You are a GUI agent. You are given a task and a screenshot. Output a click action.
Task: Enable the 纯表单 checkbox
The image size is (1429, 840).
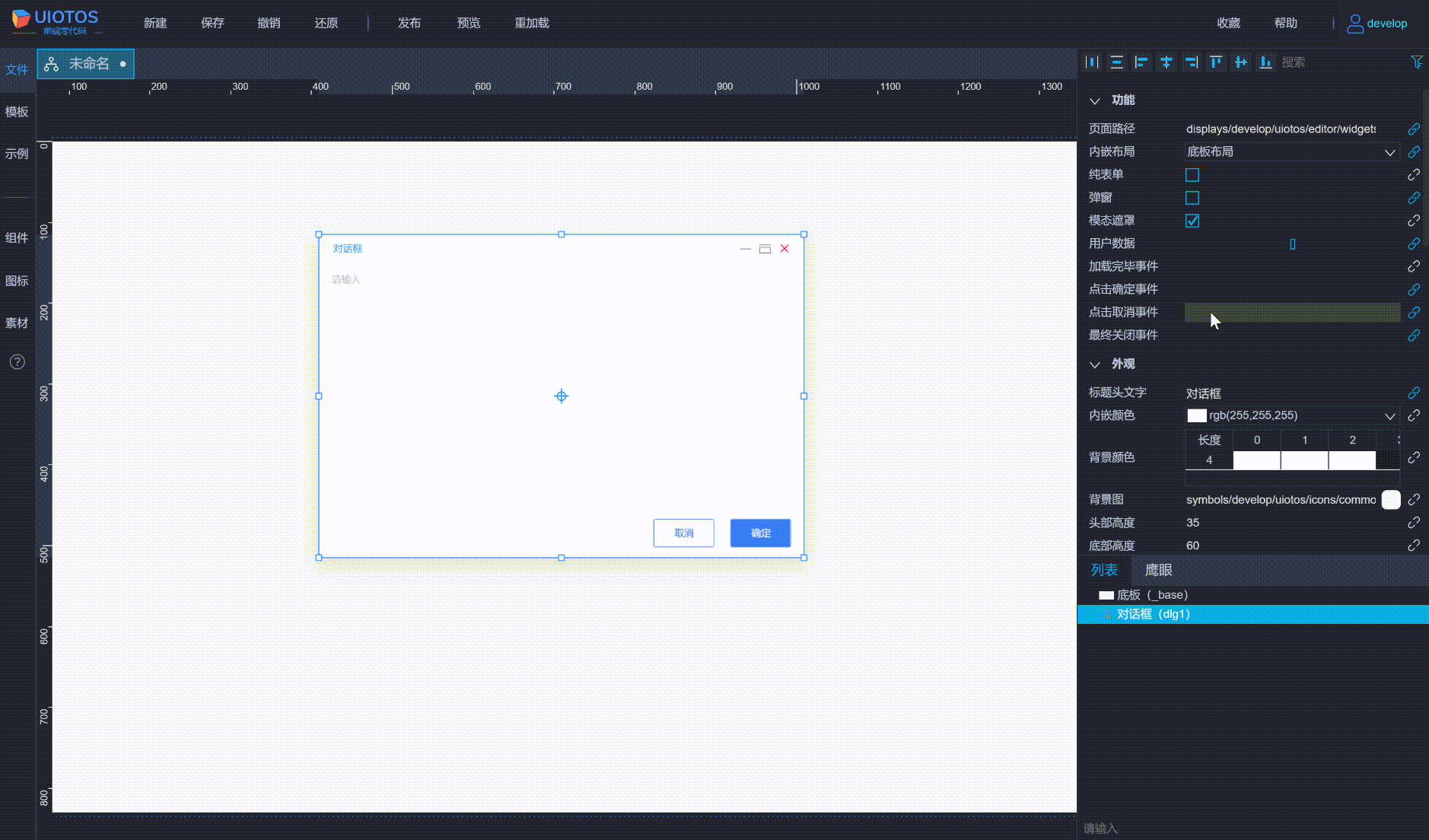coord(1192,175)
